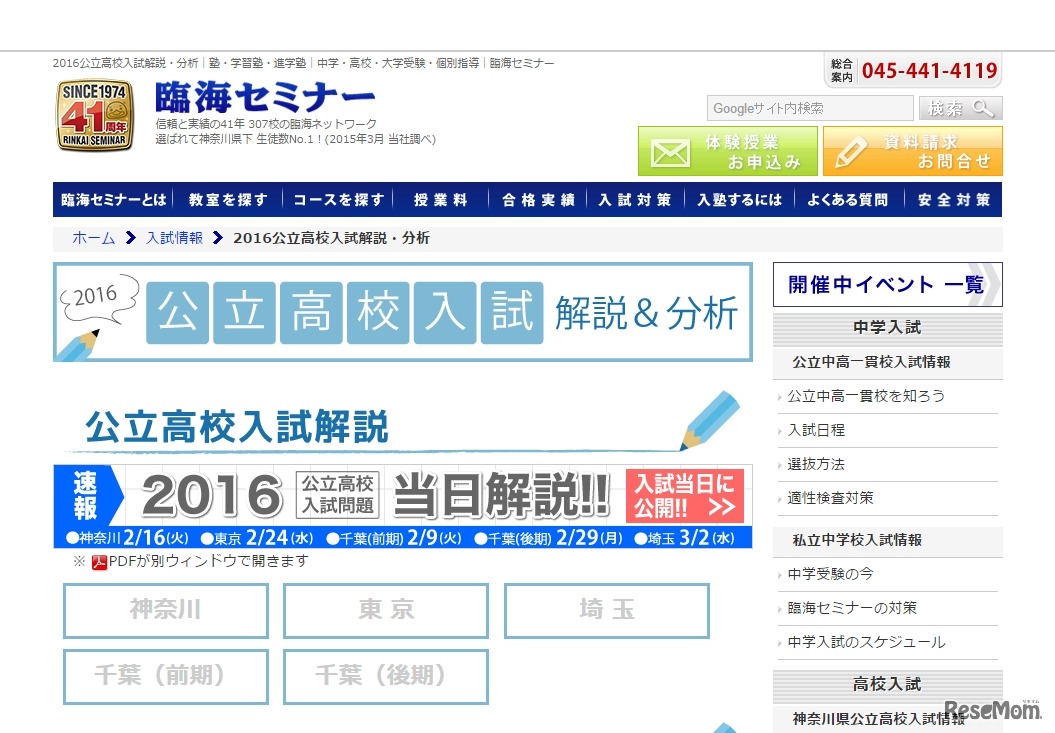Follow the 入試情報 breadcrumb link
The height and width of the screenshot is (733, 1055).
(172, 239)
